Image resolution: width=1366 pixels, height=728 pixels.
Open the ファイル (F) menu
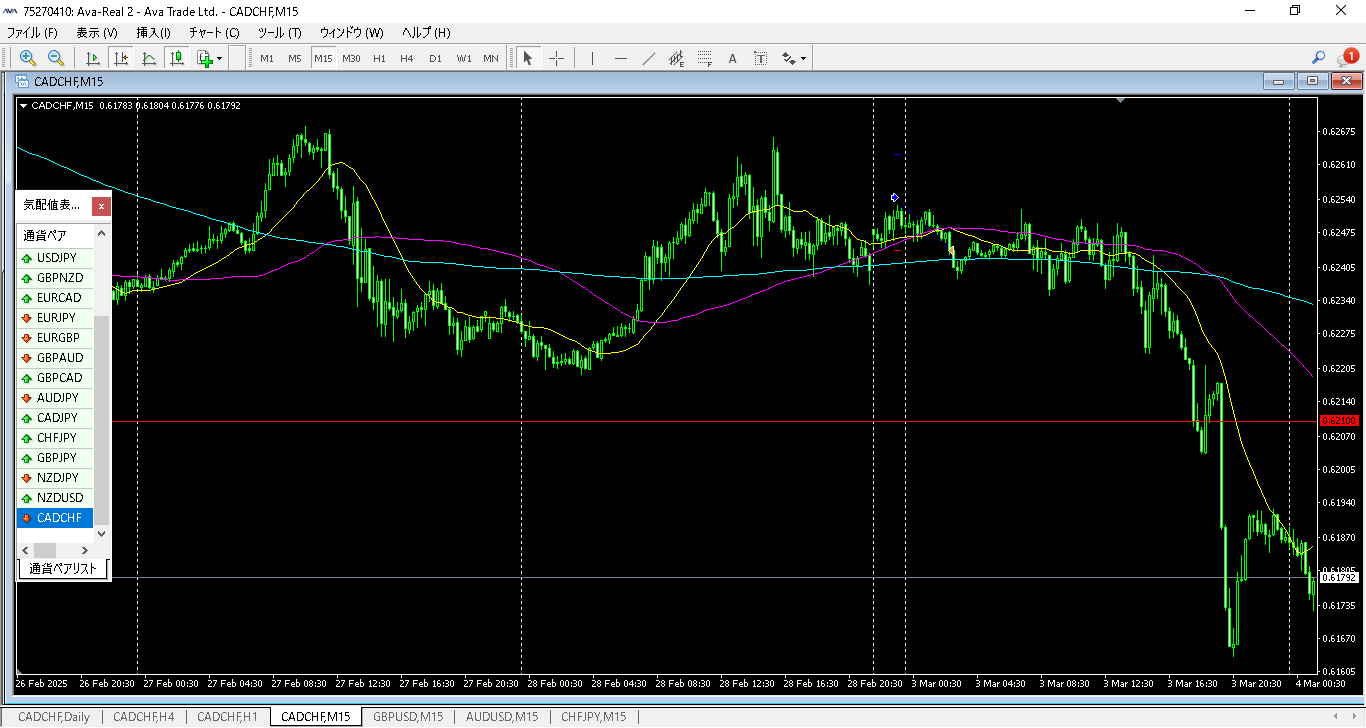coord(32,32)
